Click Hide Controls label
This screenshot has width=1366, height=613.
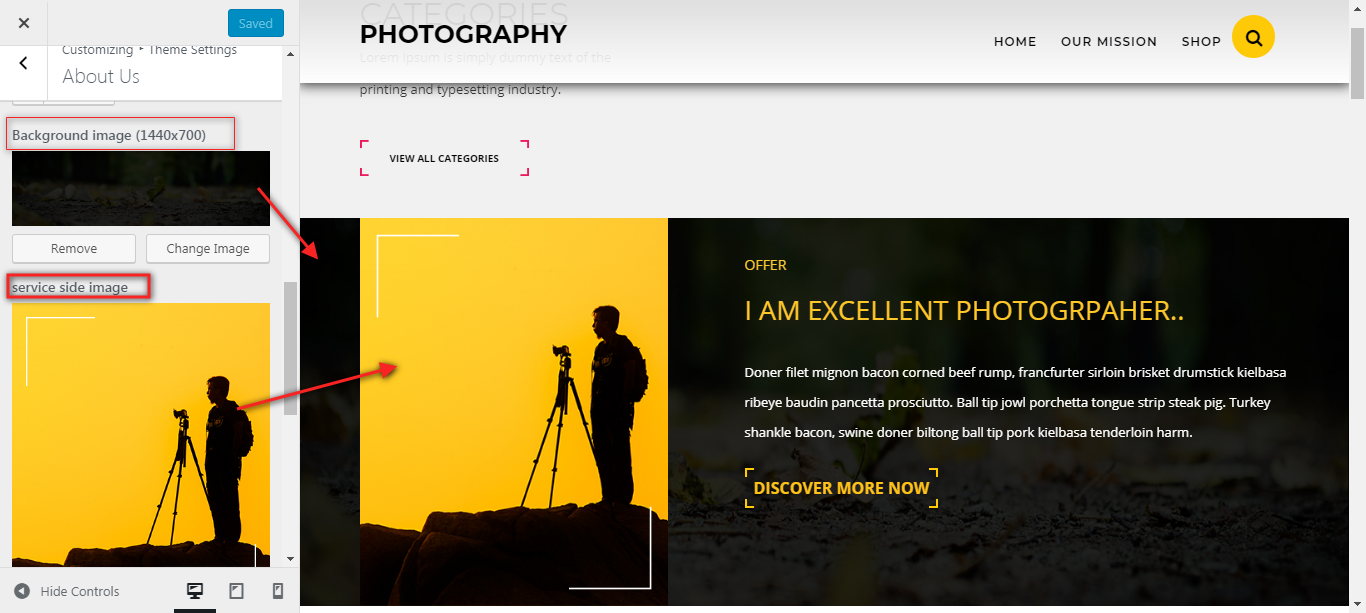[80, 591]
